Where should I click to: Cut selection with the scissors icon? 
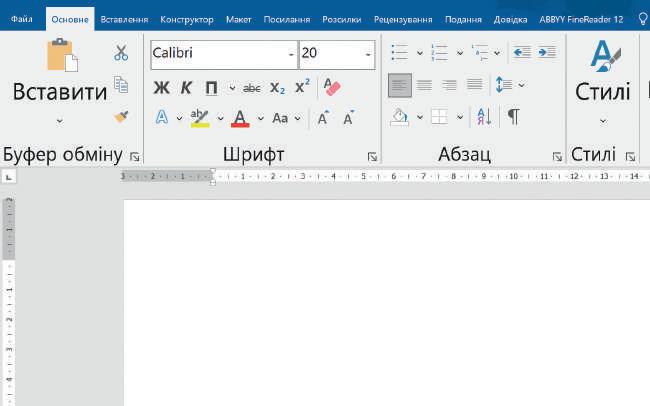pyautogui.click(x=121, y=53)
